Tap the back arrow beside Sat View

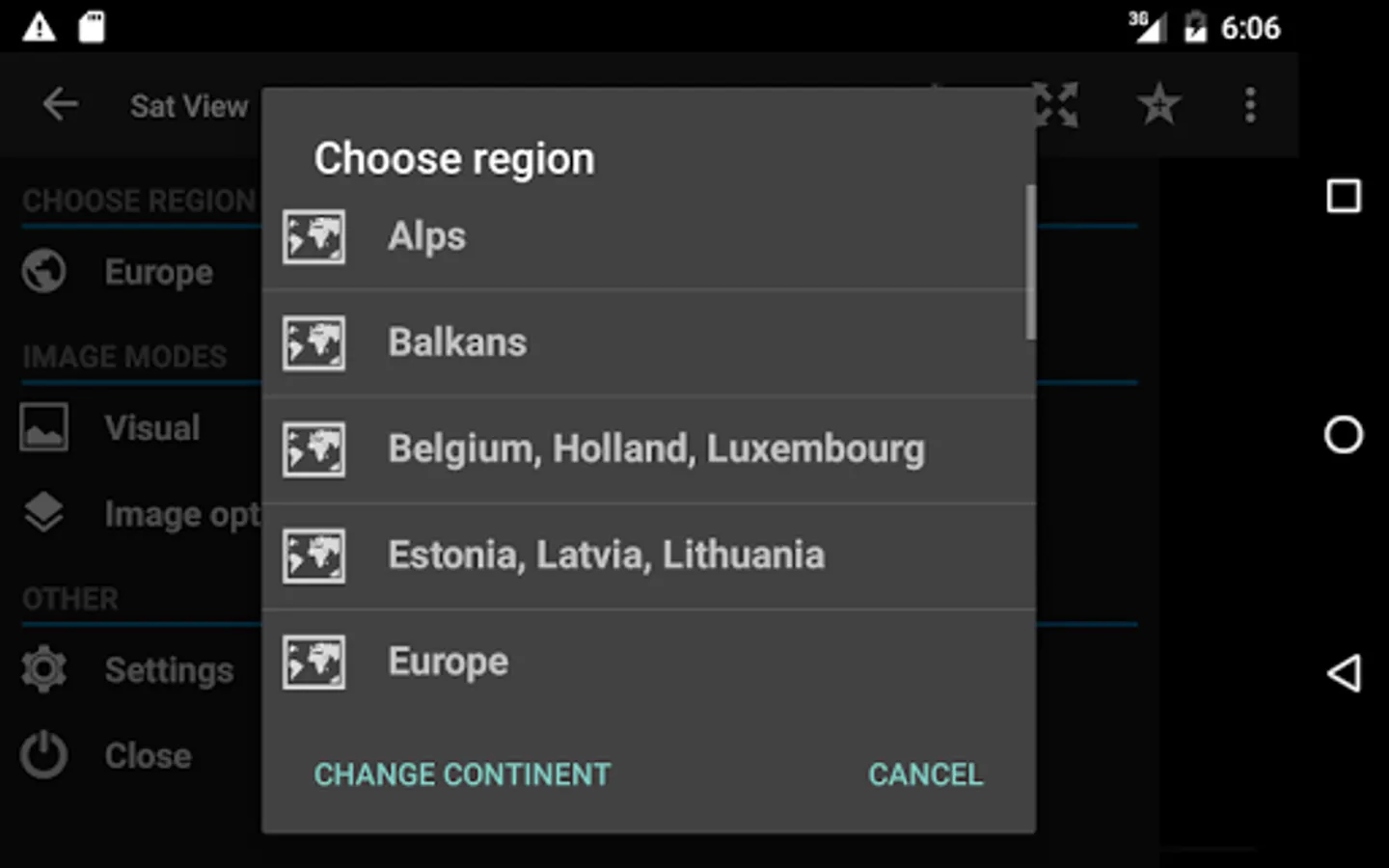[60, 104]
